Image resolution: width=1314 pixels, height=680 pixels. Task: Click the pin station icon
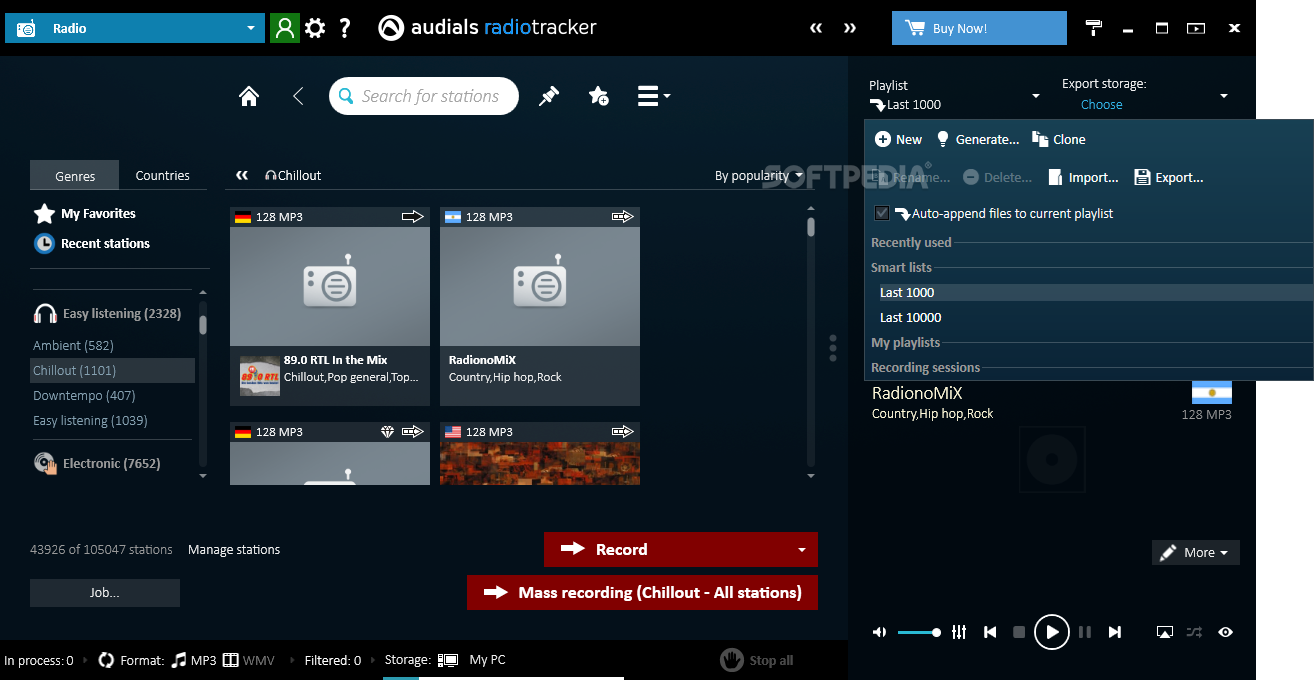(549, 96)
